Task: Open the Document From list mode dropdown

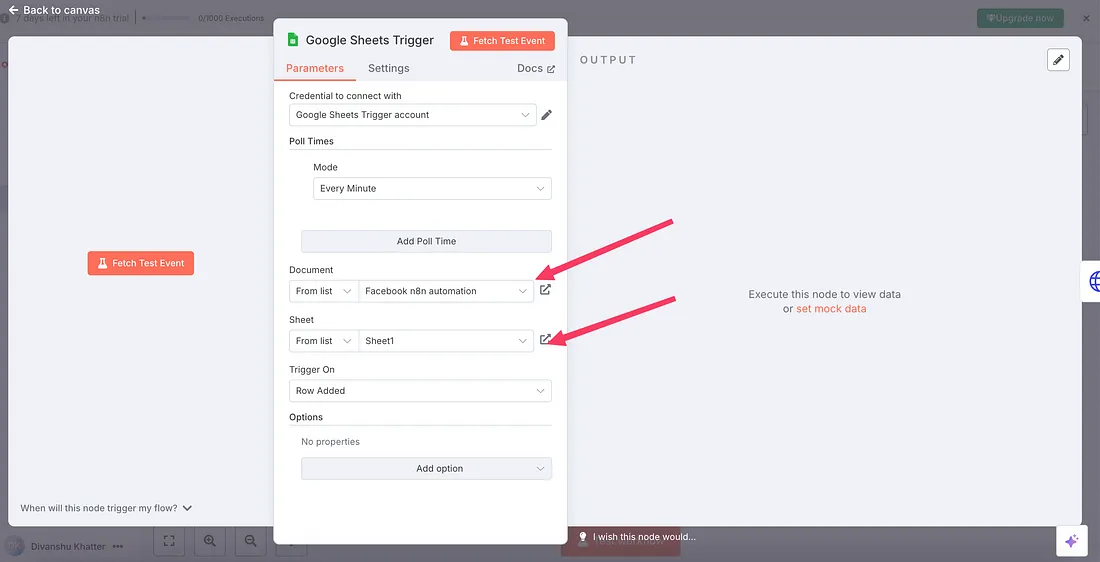Action: [x=323, y=290]
